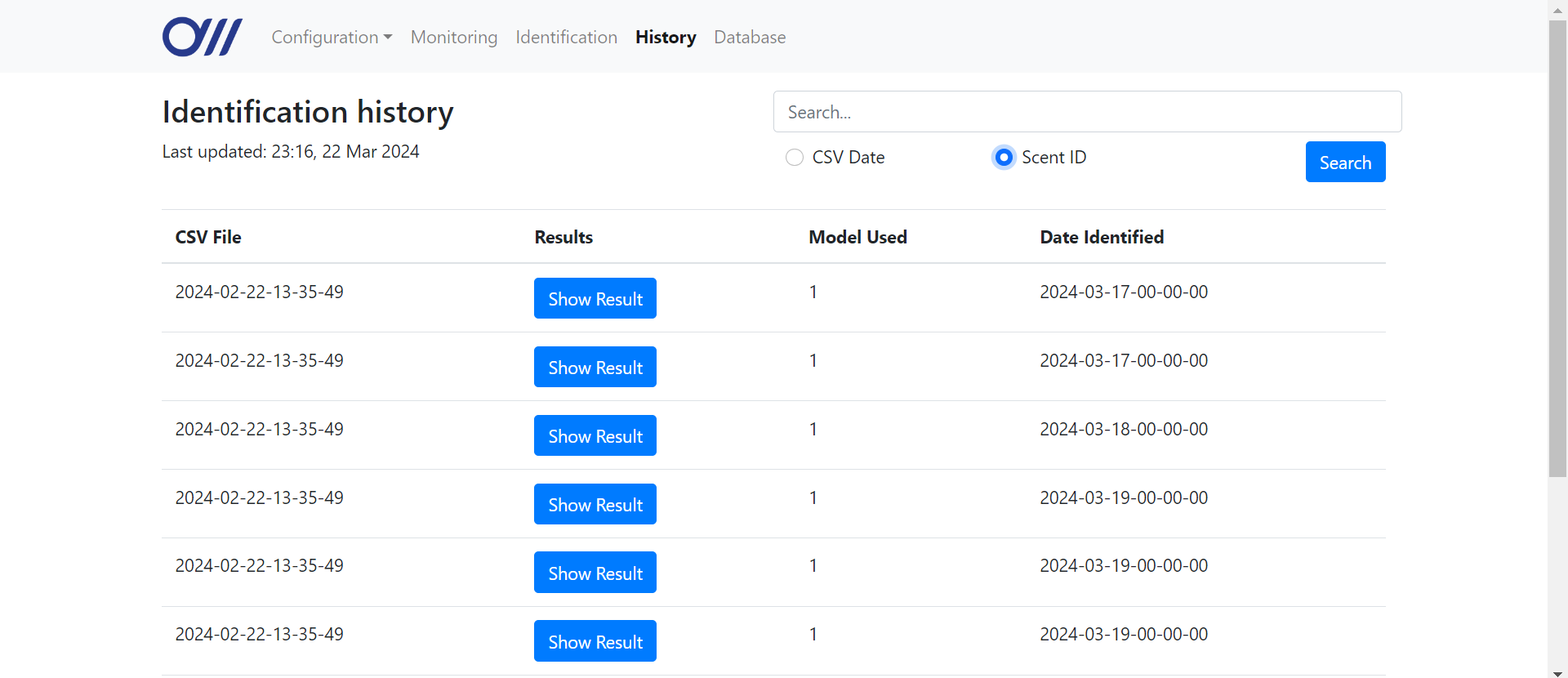This screenshot has width=1568, height=678.
Task: Show Result for second 2024-03-17 row
Action: click(x=595, y=367)
